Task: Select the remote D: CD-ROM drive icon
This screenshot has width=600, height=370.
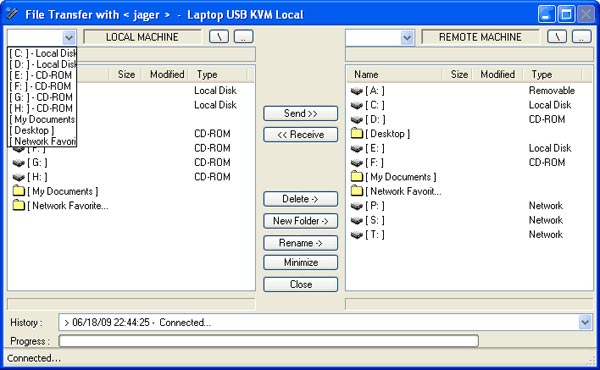Action: coord(357,120)
